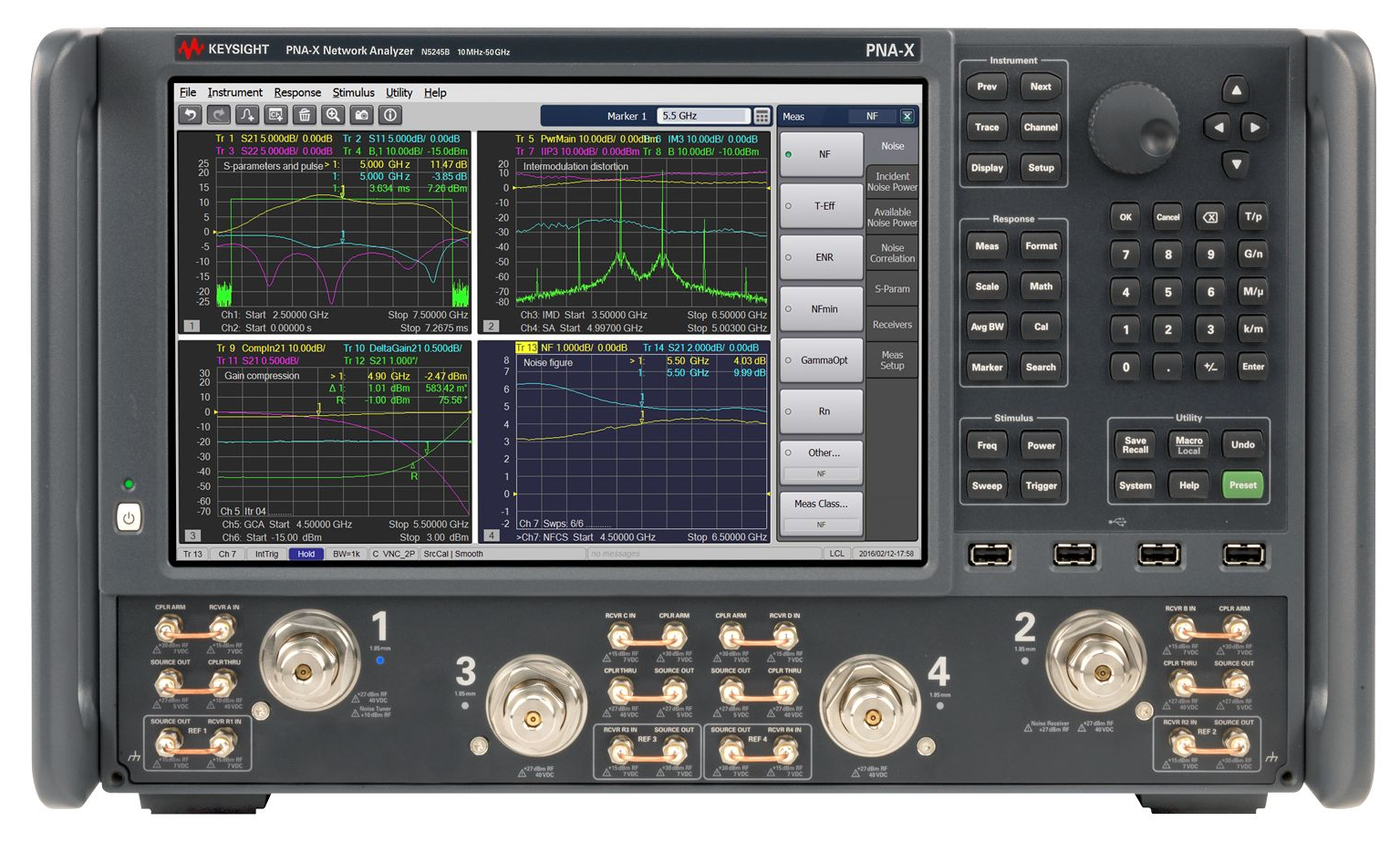Screen dimensions: 1400x842
Task: Click the Tr 13 entry in the status bar
Action: click(192, 554)
